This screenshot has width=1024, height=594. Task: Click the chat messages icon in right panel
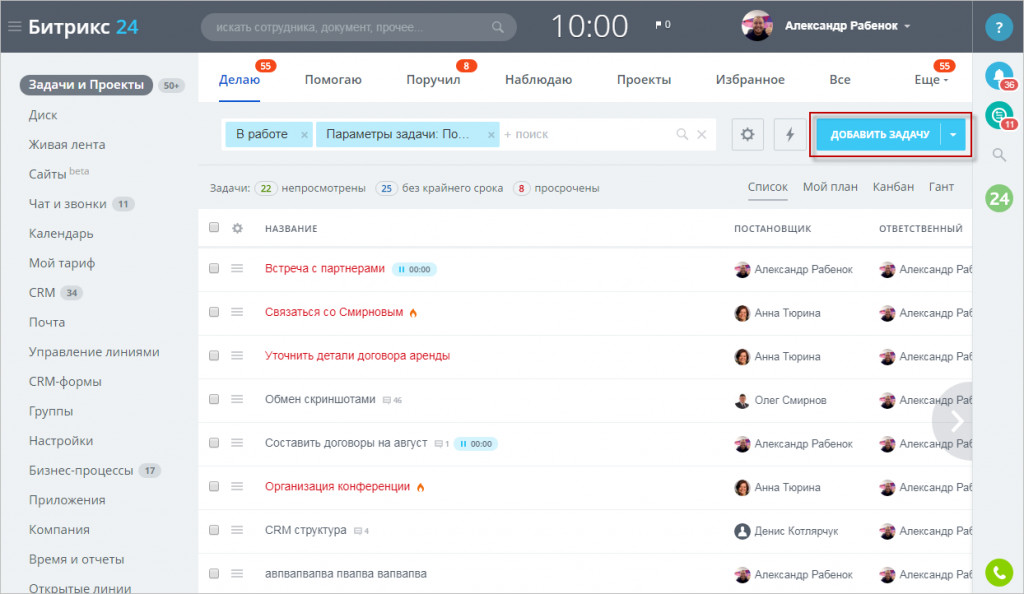(999, 116)
